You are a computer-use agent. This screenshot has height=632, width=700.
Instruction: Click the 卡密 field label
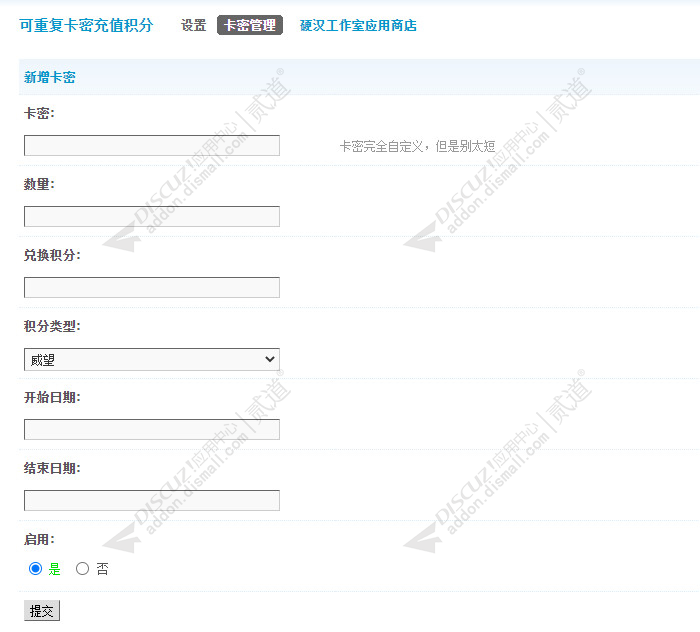(39, 113)
